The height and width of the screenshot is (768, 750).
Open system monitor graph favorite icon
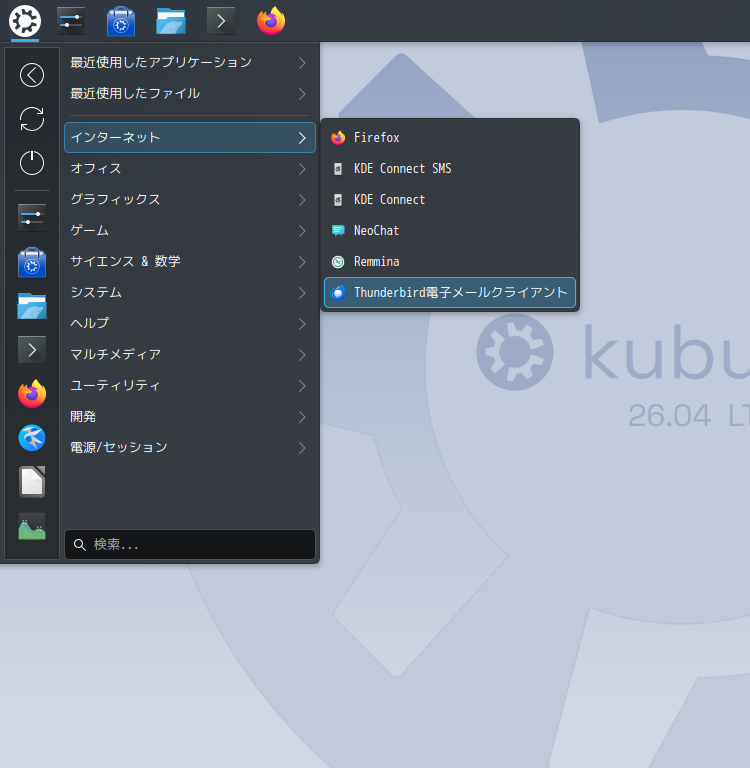(32, 526)
